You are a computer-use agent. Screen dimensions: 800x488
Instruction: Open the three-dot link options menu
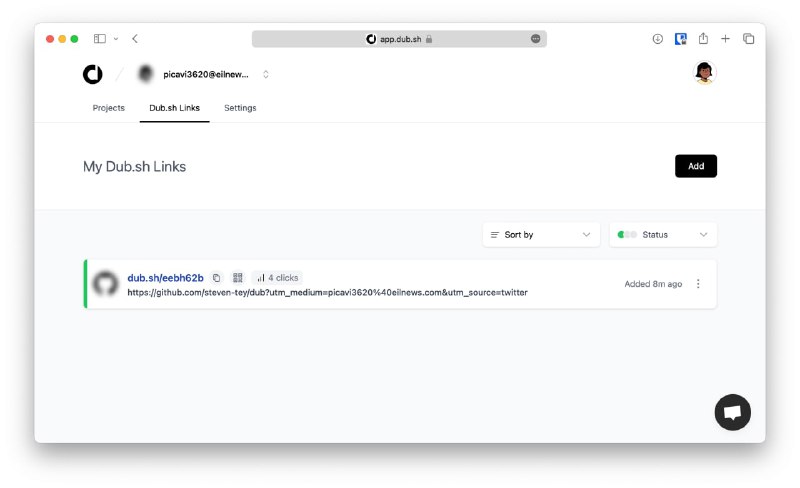pos(698,284)
